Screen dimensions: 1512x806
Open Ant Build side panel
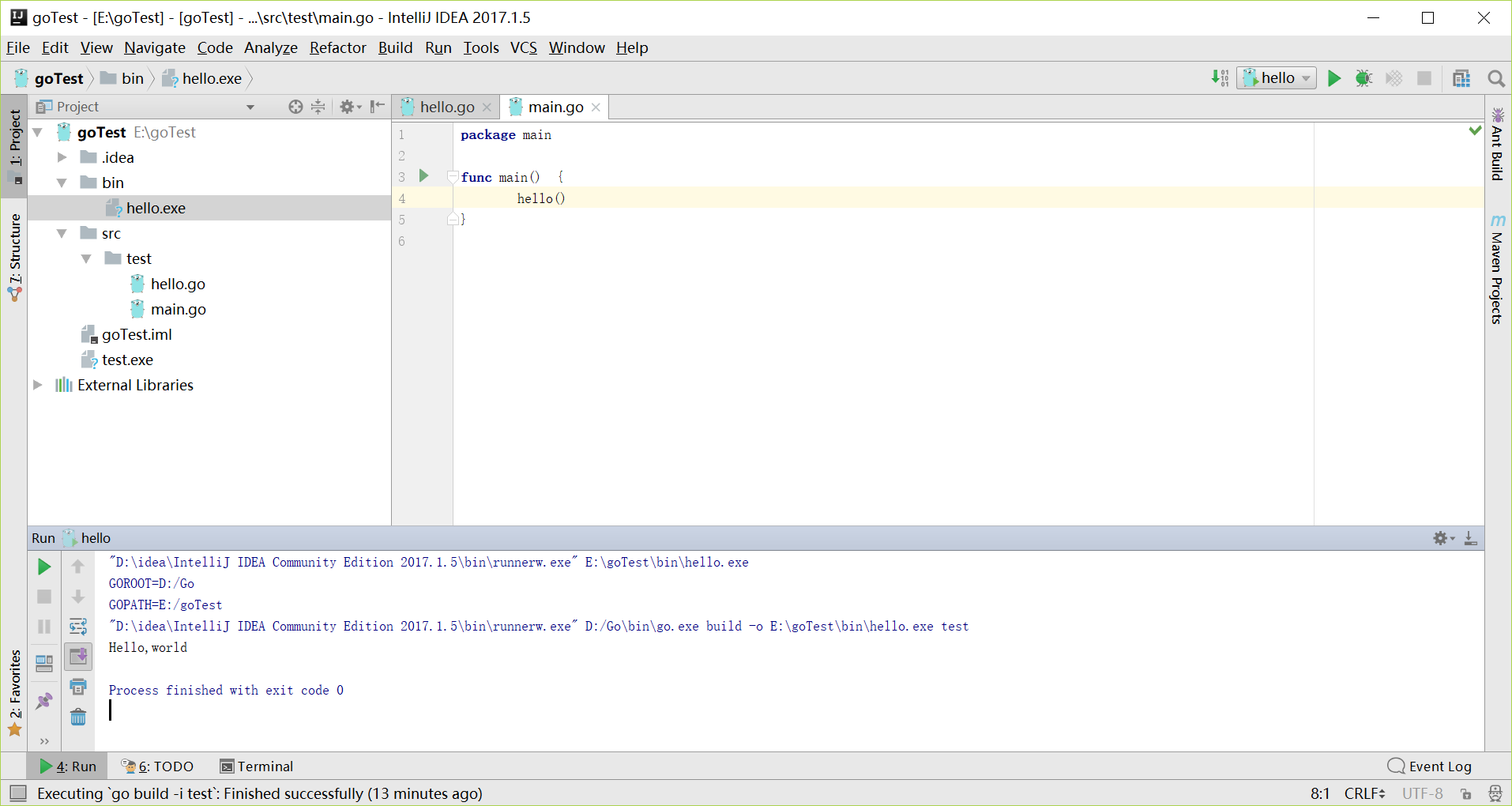[1498, 145]
